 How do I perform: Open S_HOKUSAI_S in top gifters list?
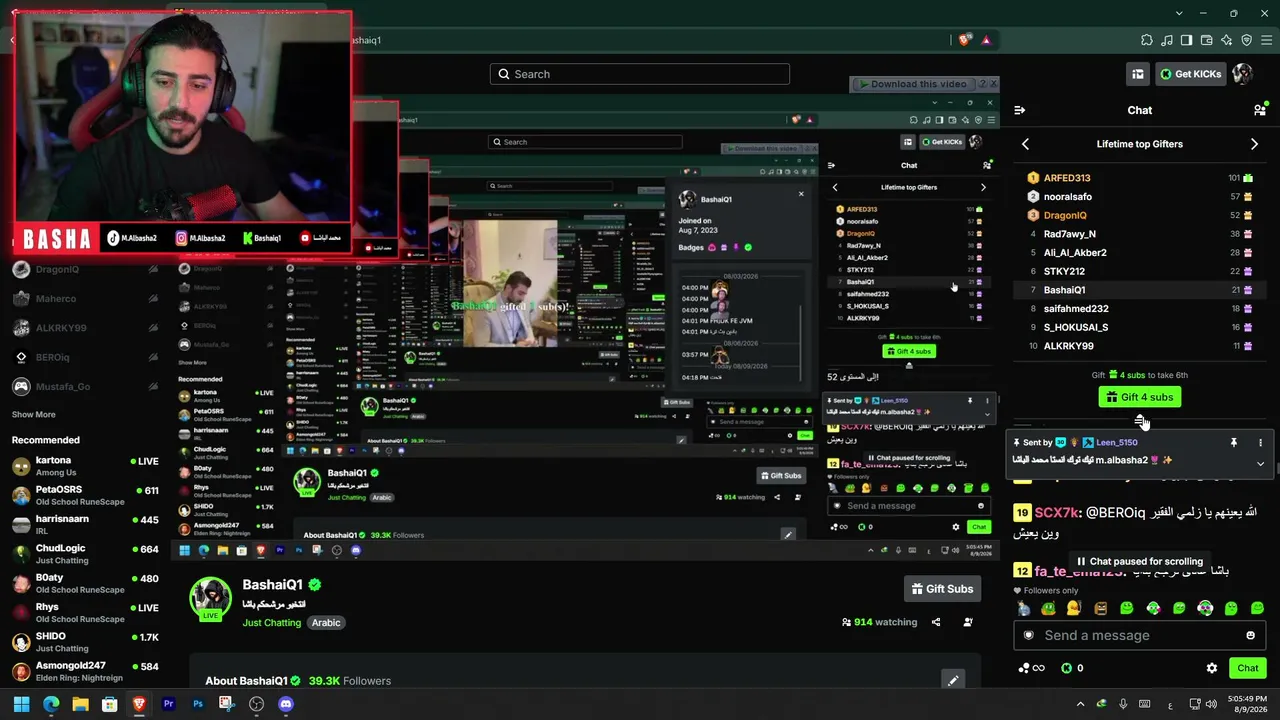[1076, 327]
